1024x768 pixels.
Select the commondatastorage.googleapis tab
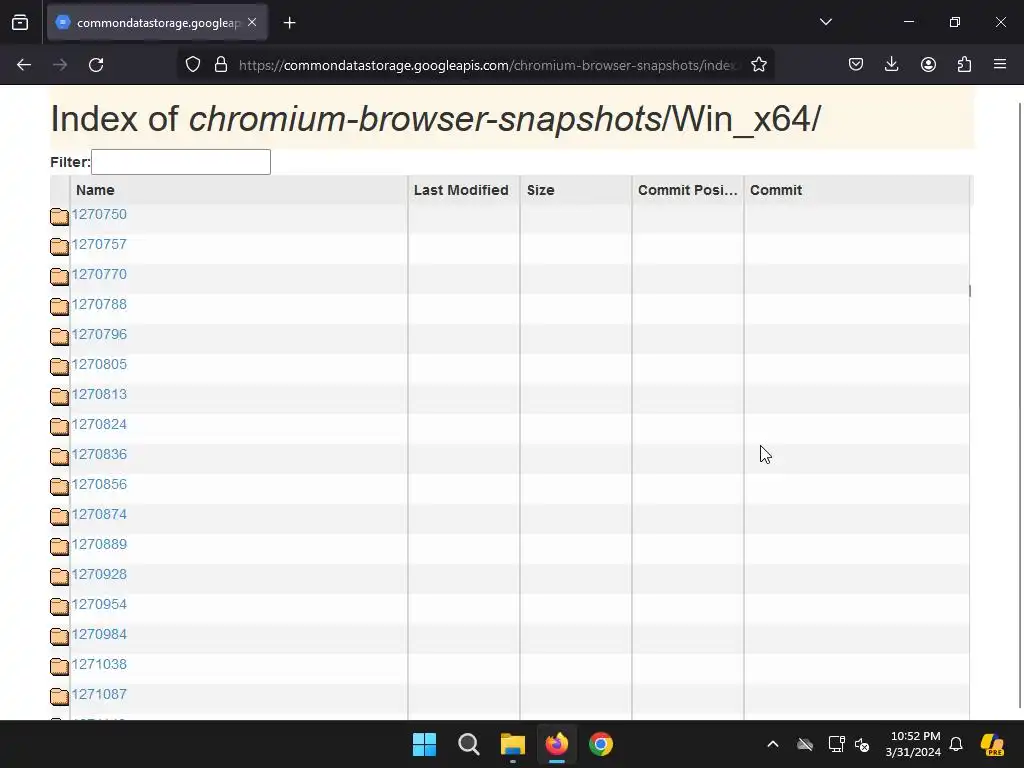point(157,22)
